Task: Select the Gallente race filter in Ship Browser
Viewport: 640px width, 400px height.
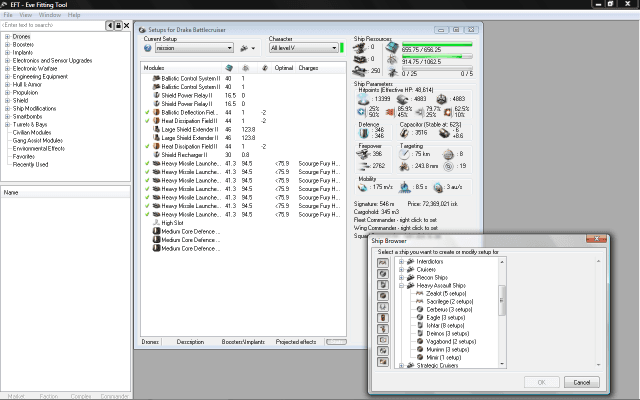Action: point(383,284)
